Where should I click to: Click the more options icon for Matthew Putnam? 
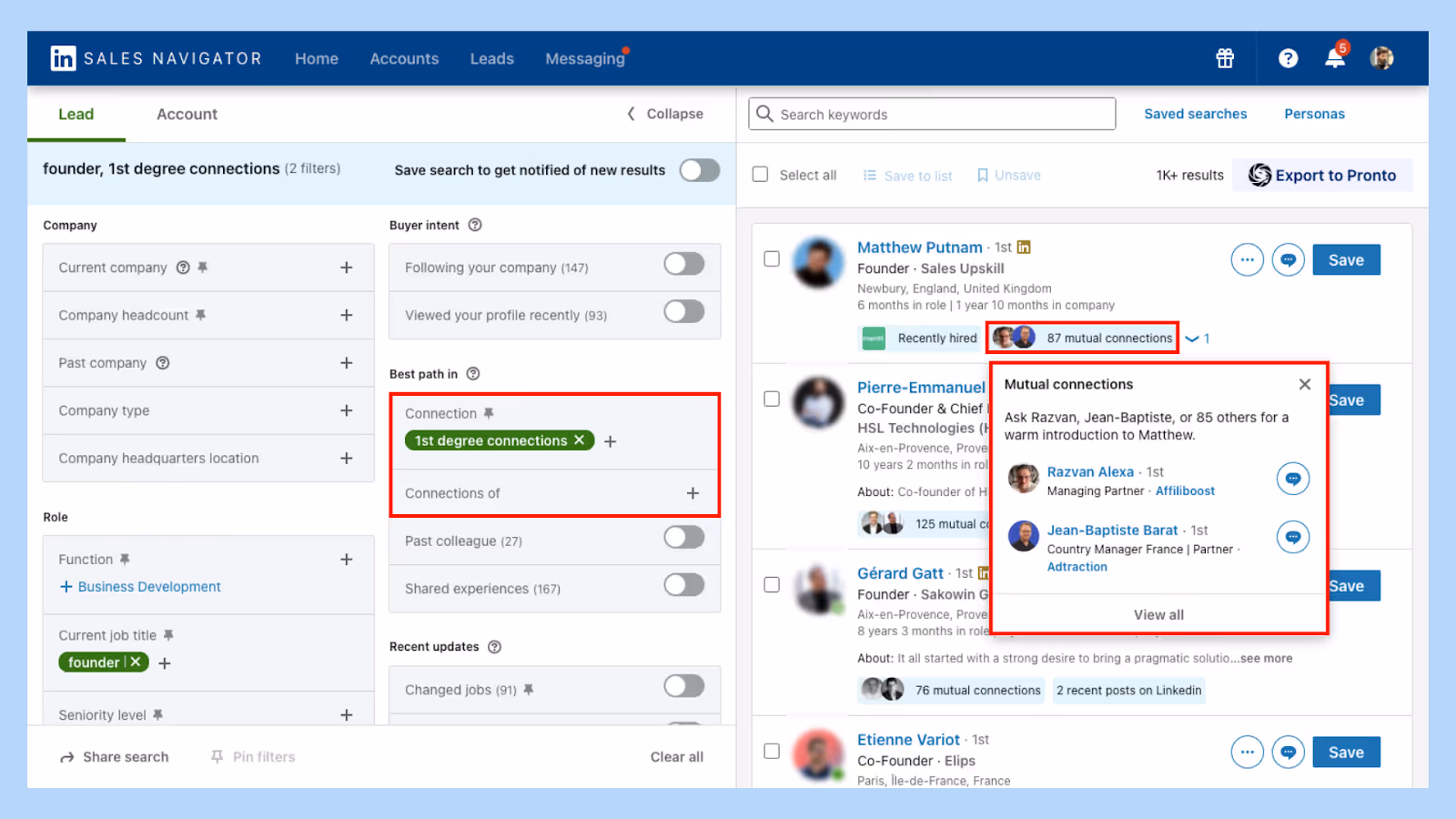tap(1248, 260)
